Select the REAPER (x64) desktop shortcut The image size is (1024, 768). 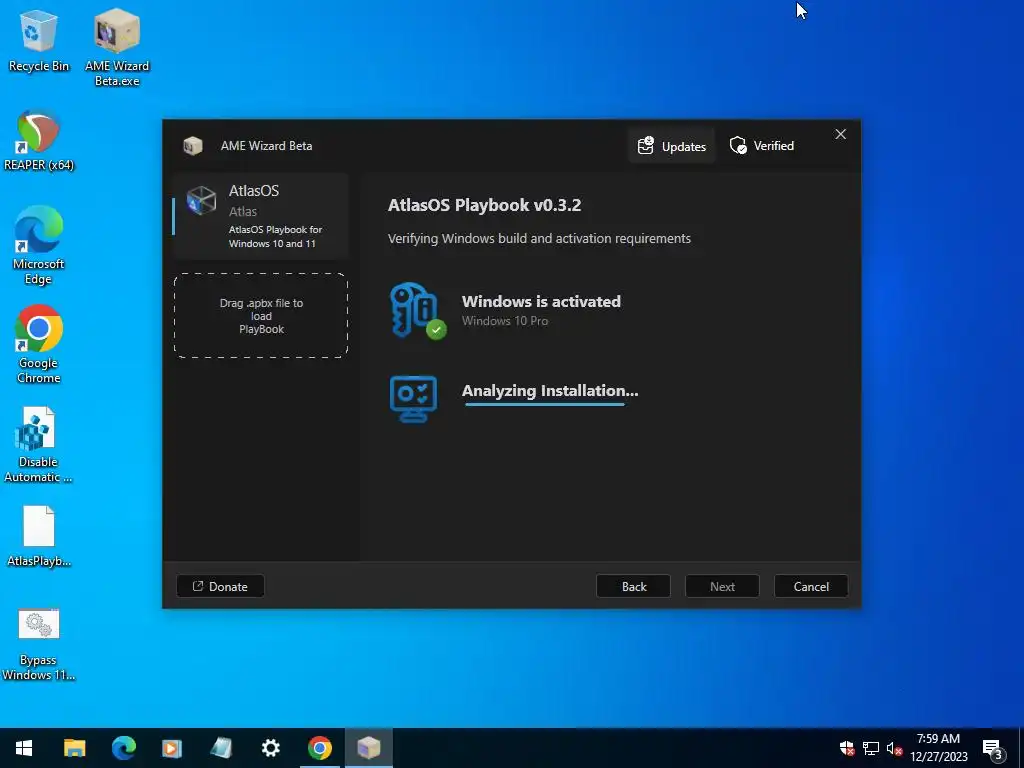tap(39, 140)
